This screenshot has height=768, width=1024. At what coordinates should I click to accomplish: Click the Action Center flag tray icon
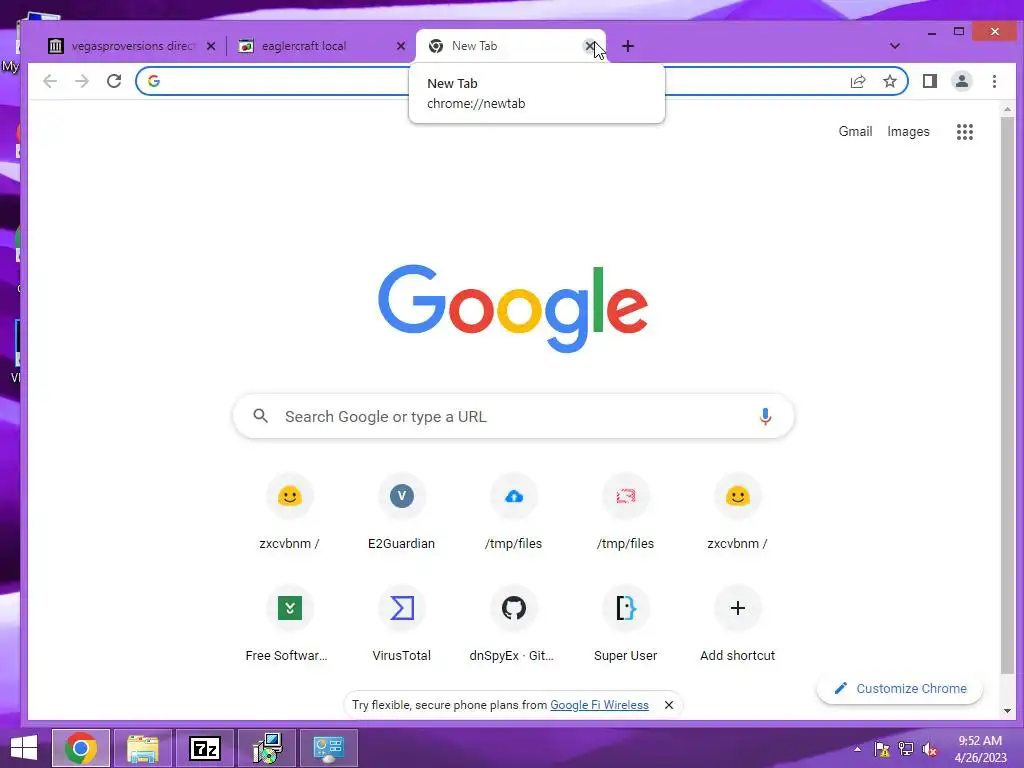(882, 749)
